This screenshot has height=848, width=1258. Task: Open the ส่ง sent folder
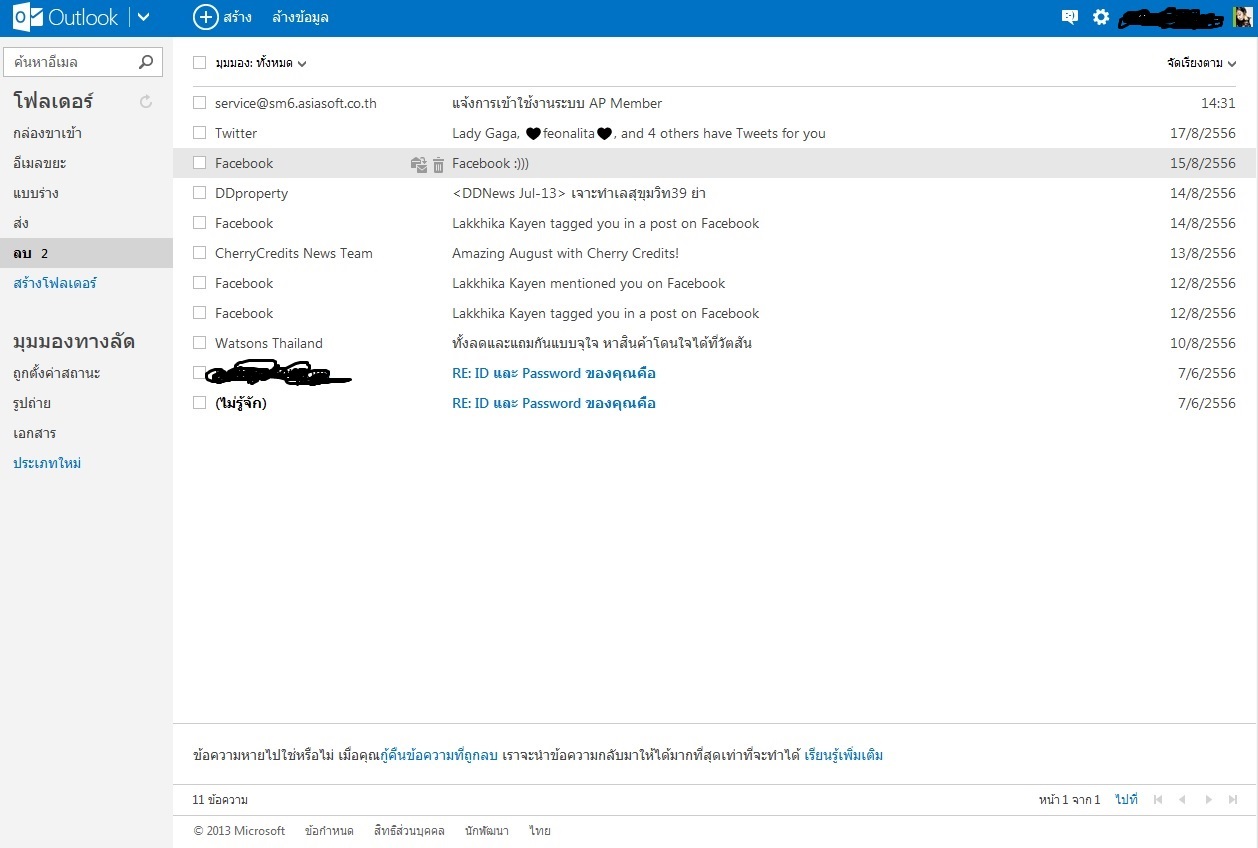[x=21, y=223]
